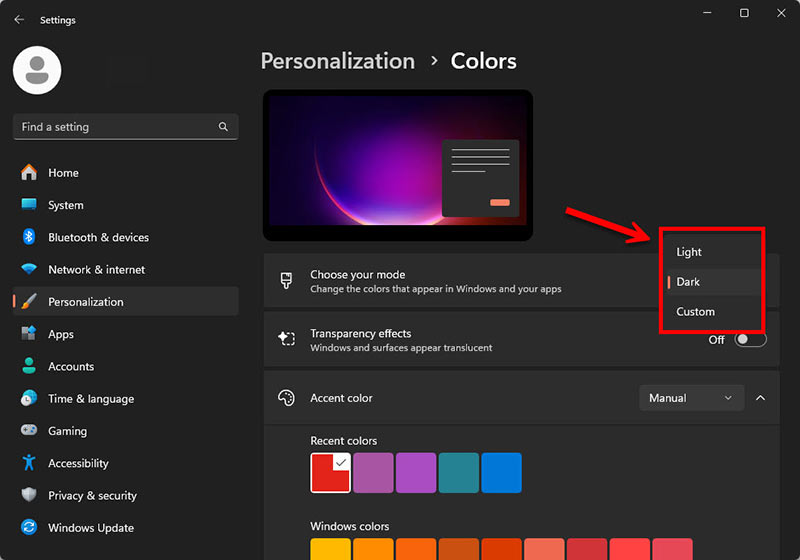
Task: Click the System monitor icon
Action: (29, 205)
